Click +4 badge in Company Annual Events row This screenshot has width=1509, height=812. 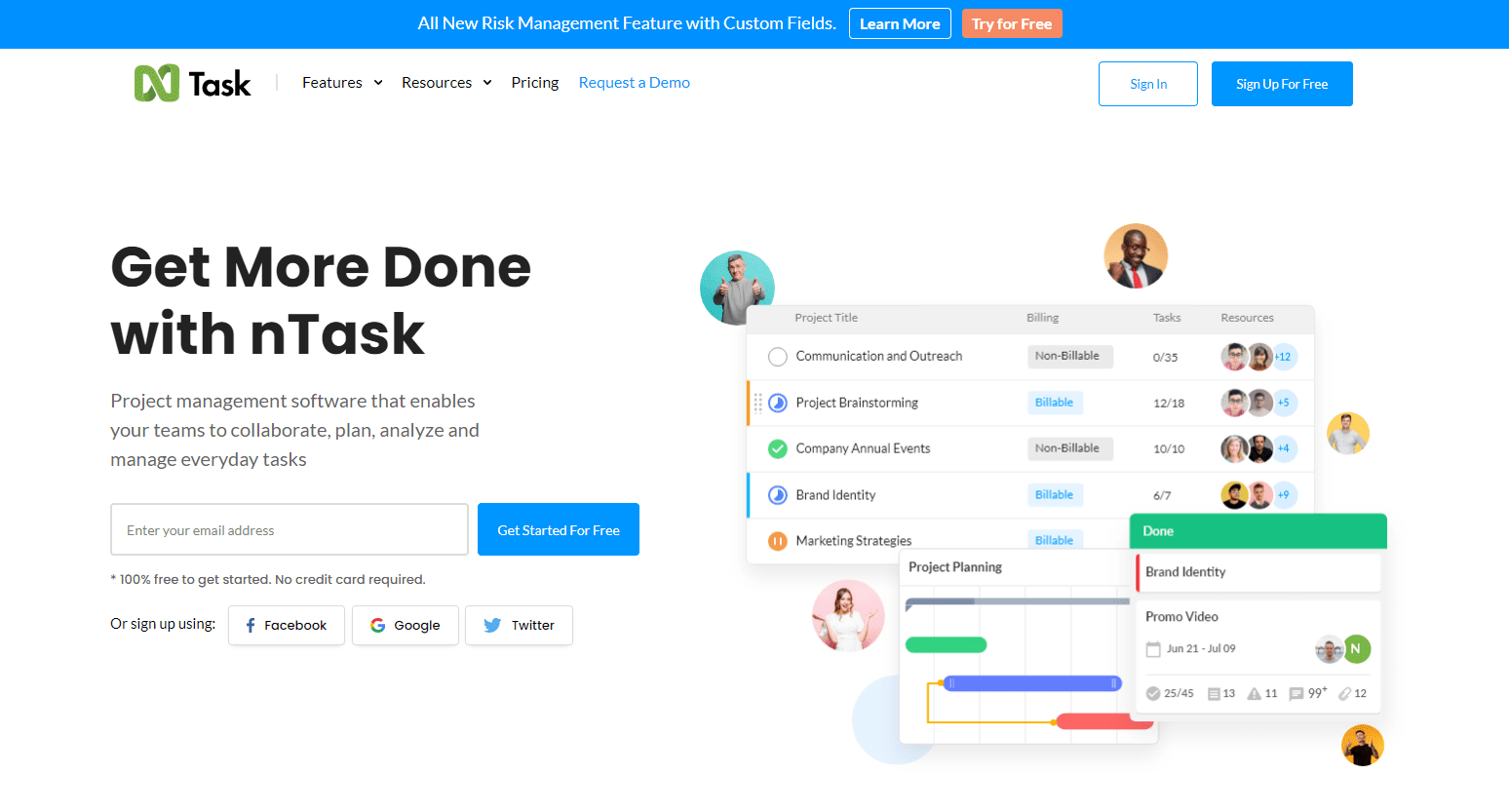(x=1284, y=448)
